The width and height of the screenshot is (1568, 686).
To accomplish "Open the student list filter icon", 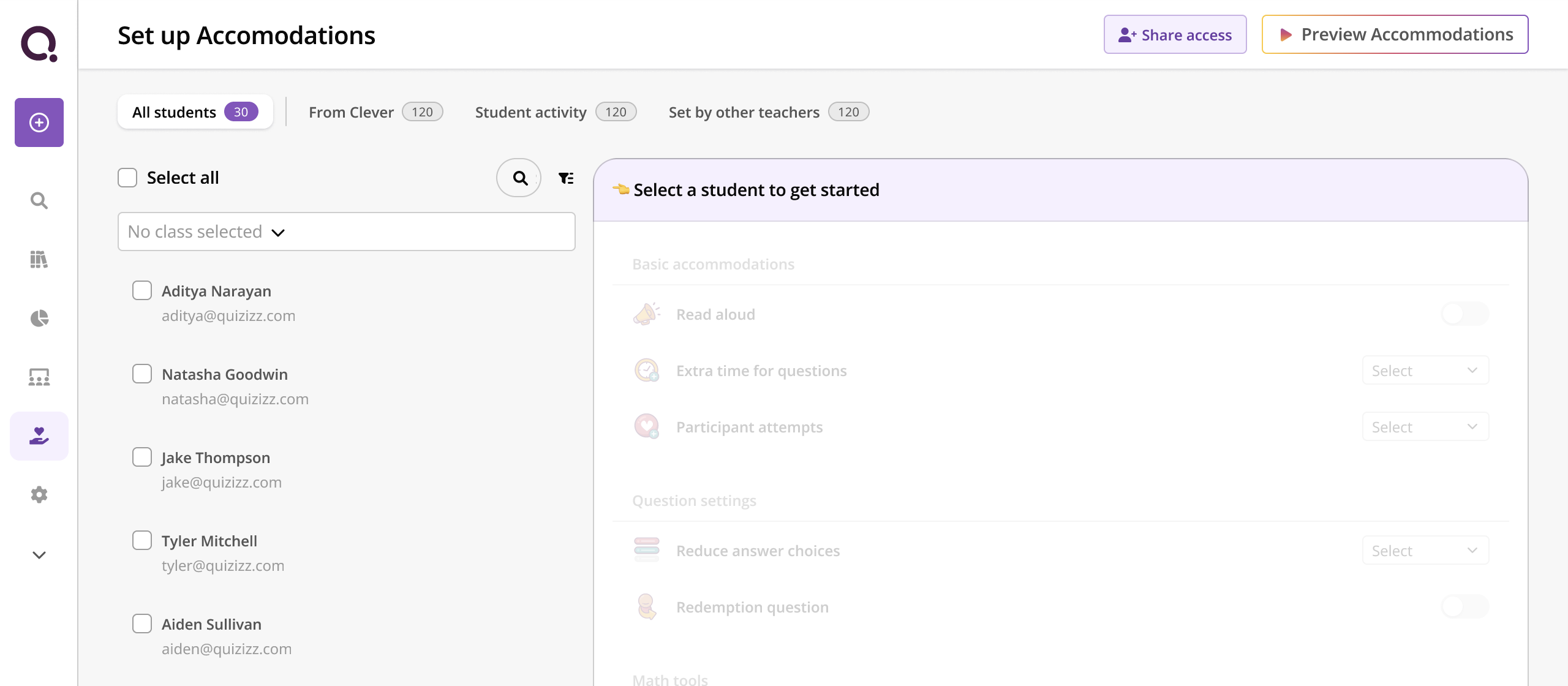I will tap(566, 178).
